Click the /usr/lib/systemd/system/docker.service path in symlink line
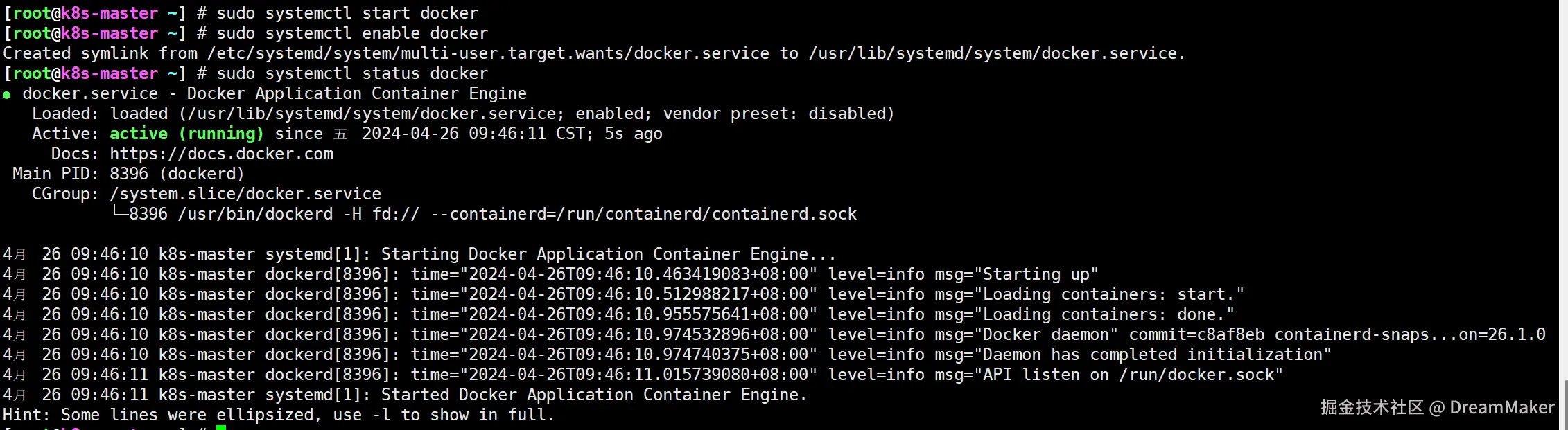 tap(996, 53)
